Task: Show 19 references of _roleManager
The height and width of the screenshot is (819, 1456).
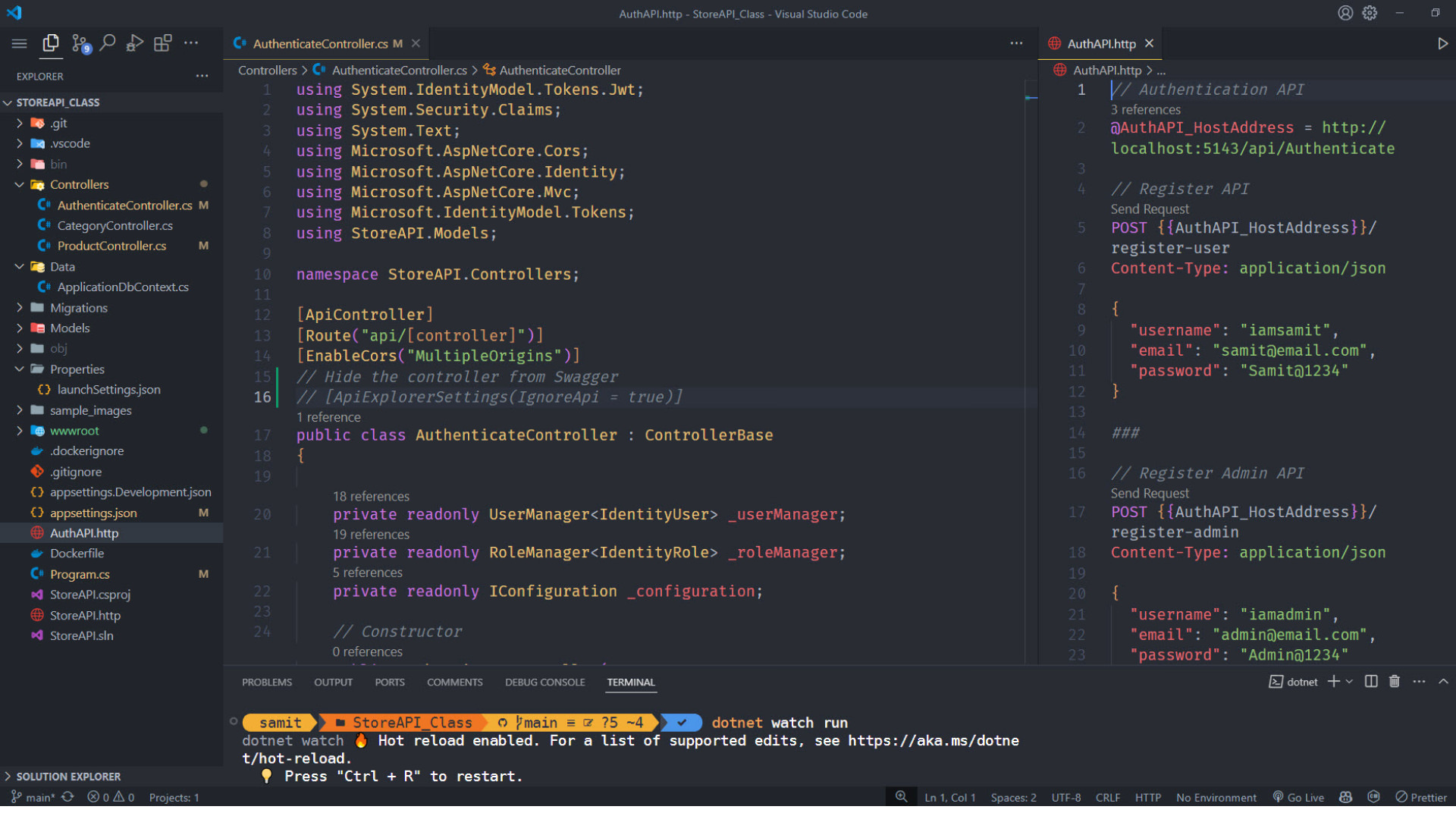Action: click(371, 534)
